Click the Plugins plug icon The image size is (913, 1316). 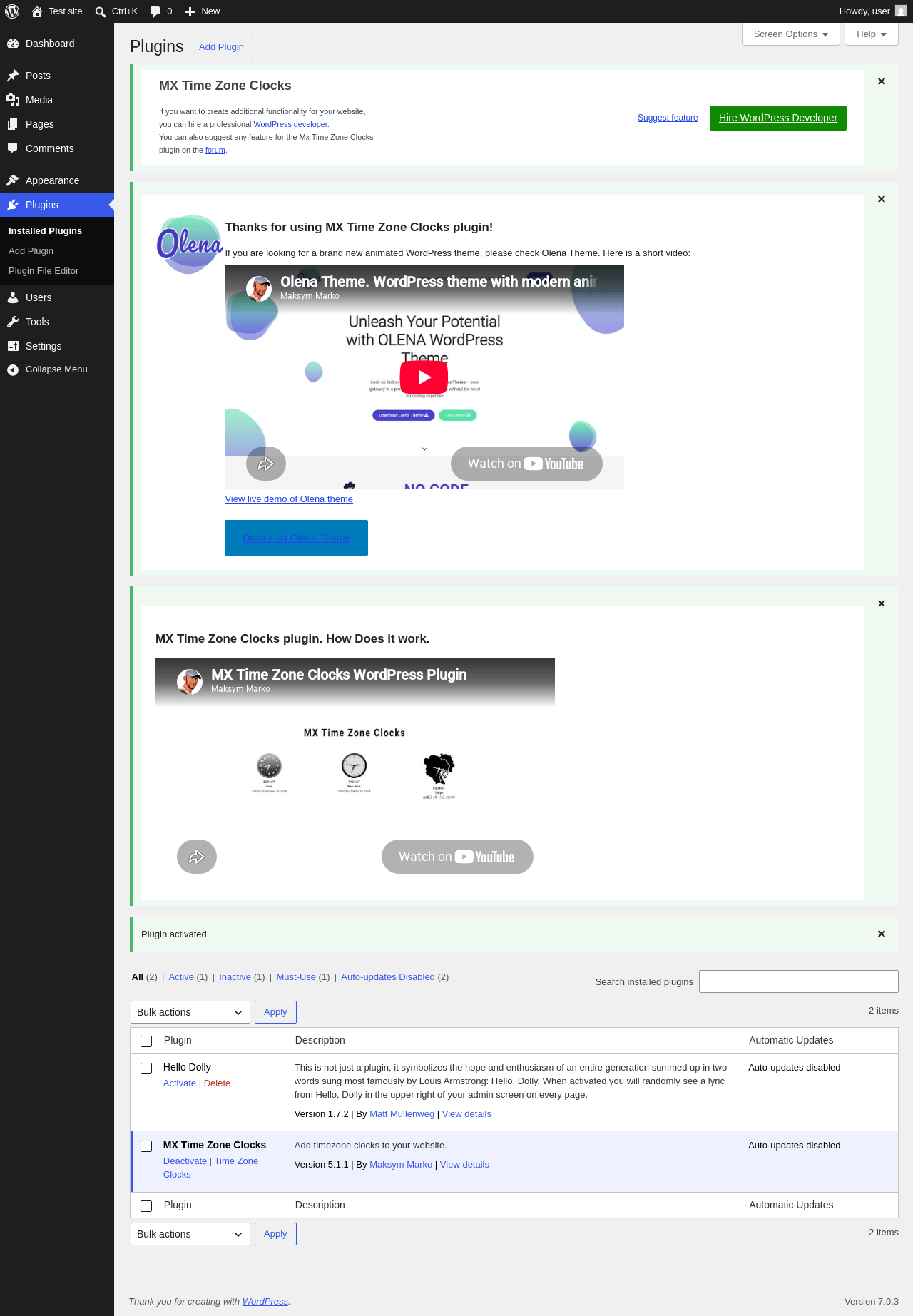[13, 205]
